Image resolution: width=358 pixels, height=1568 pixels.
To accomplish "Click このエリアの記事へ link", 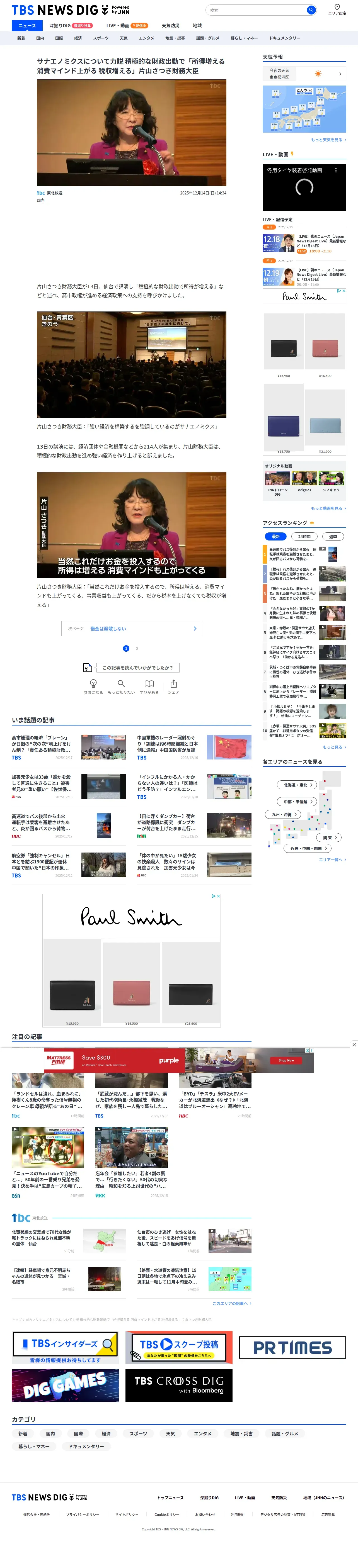I will point(232,1303).
